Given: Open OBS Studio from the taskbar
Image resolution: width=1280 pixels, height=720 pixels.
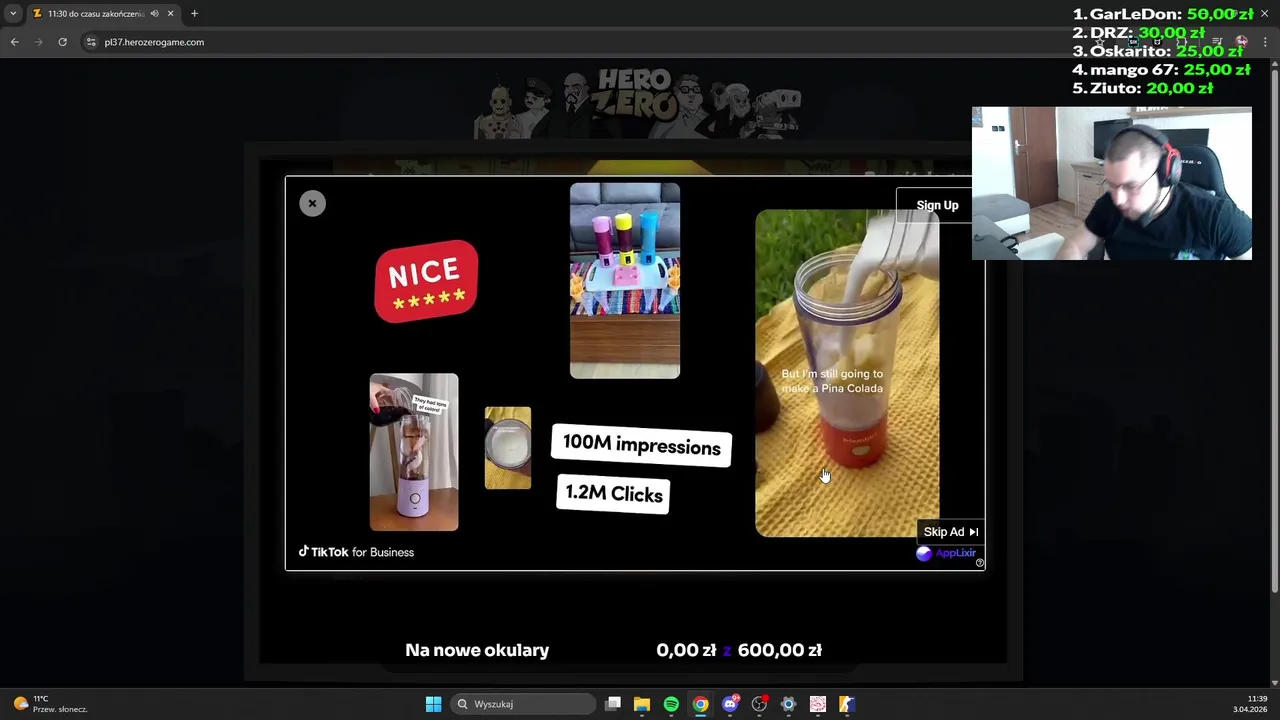Looking at the screenshot, I should (x=759, y=704).
